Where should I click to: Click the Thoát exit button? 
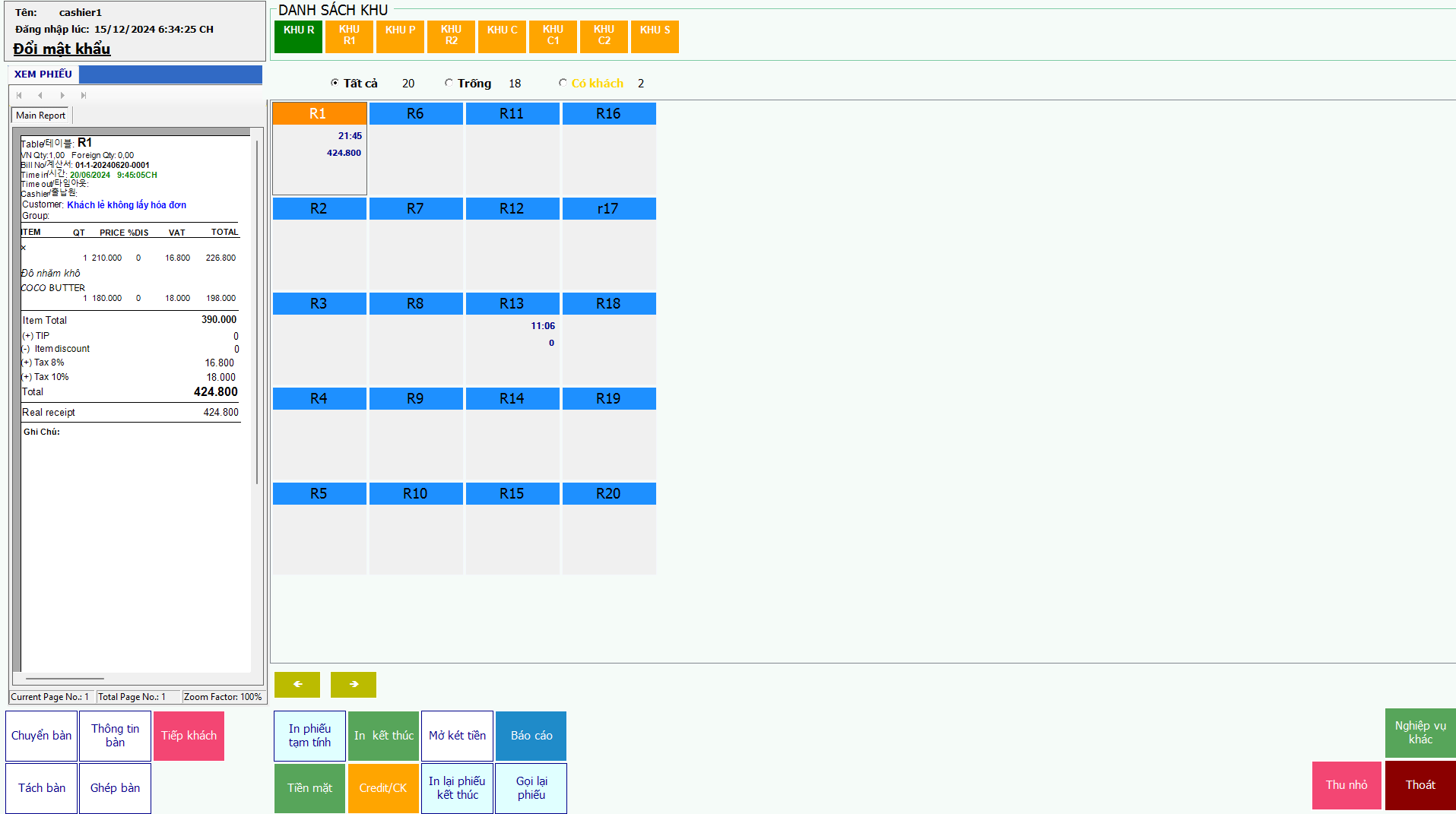[x=1420, y=785]
